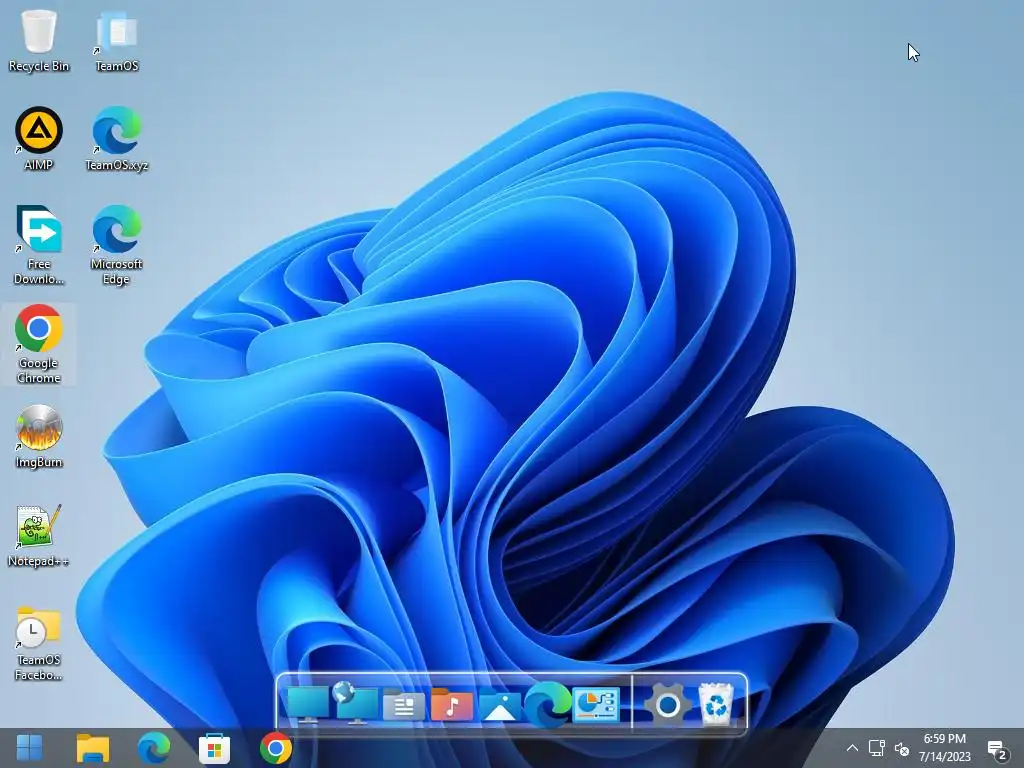Image resolution: width=1024 pixels, height=768 pixels.
Task: Open the Start menu
Action: click(29, 748)
